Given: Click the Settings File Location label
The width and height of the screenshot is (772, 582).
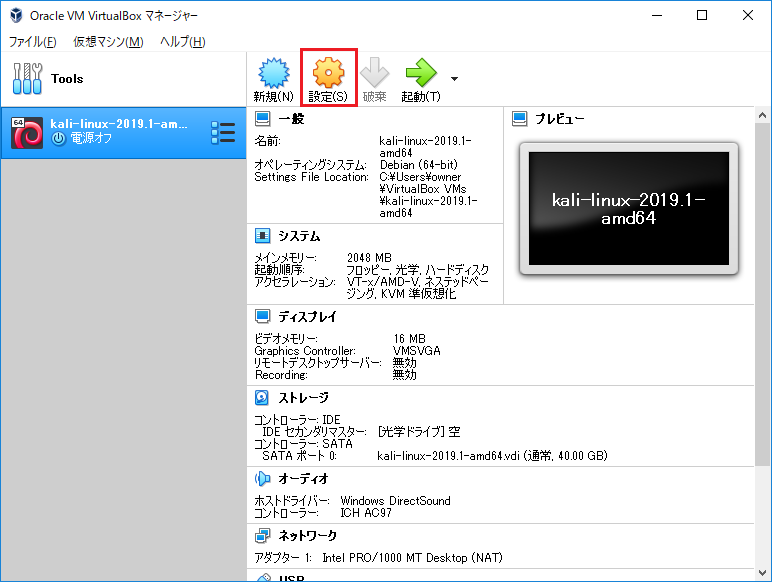Looking at the screenshot, I should coord(311,177).
